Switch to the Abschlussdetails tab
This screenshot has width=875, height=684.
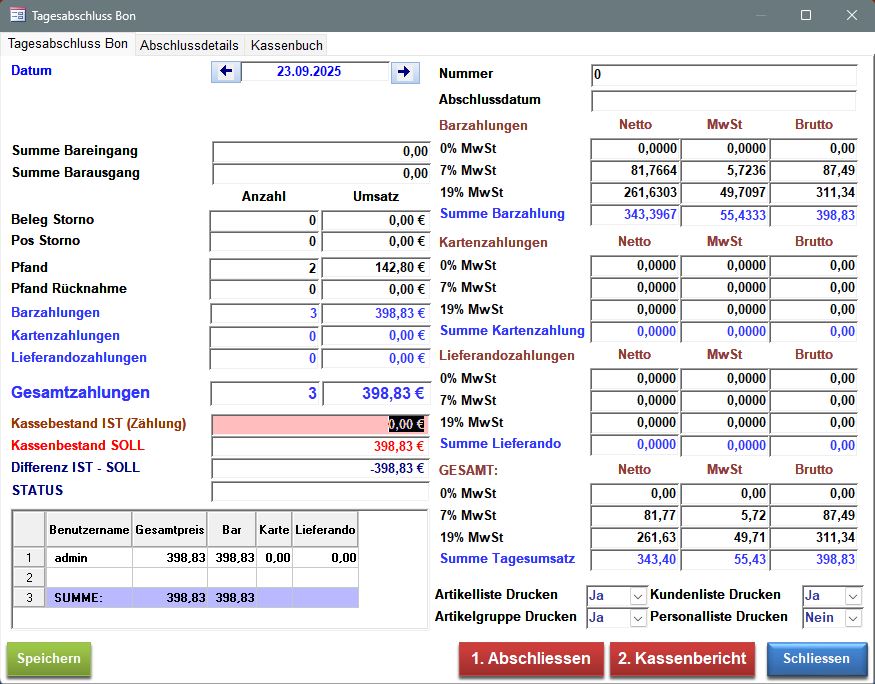pyautogui.click(x=189, y=45)
